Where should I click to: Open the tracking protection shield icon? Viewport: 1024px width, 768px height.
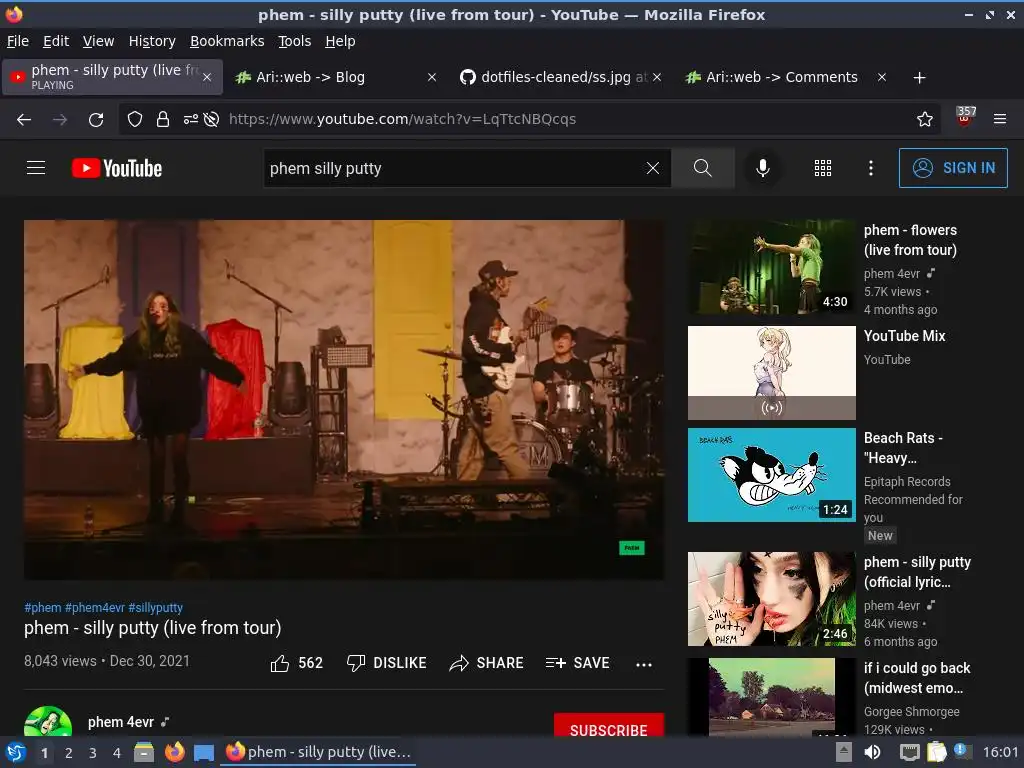pos(135,119)
